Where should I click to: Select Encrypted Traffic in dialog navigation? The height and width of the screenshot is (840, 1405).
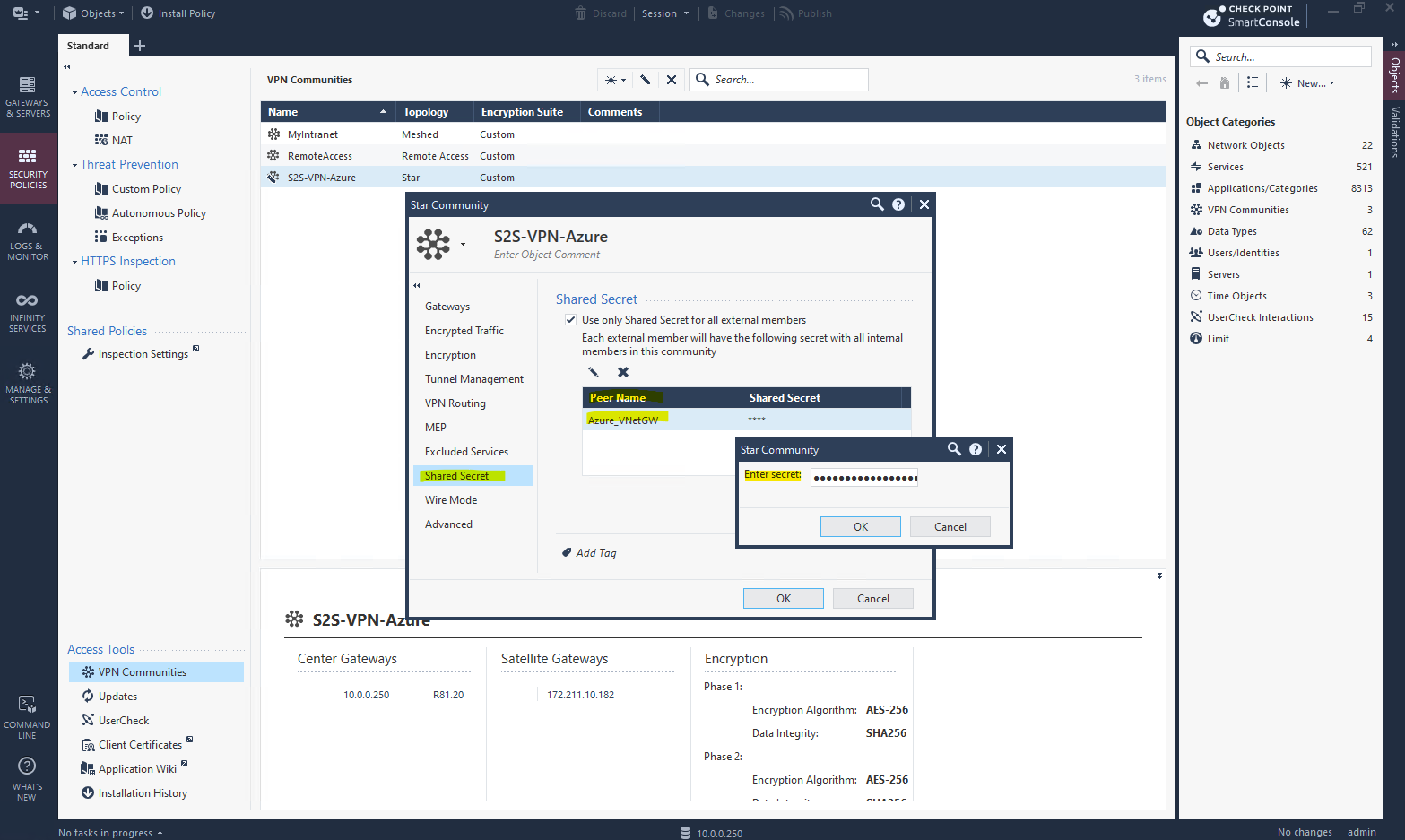click(x=464, y=331)
